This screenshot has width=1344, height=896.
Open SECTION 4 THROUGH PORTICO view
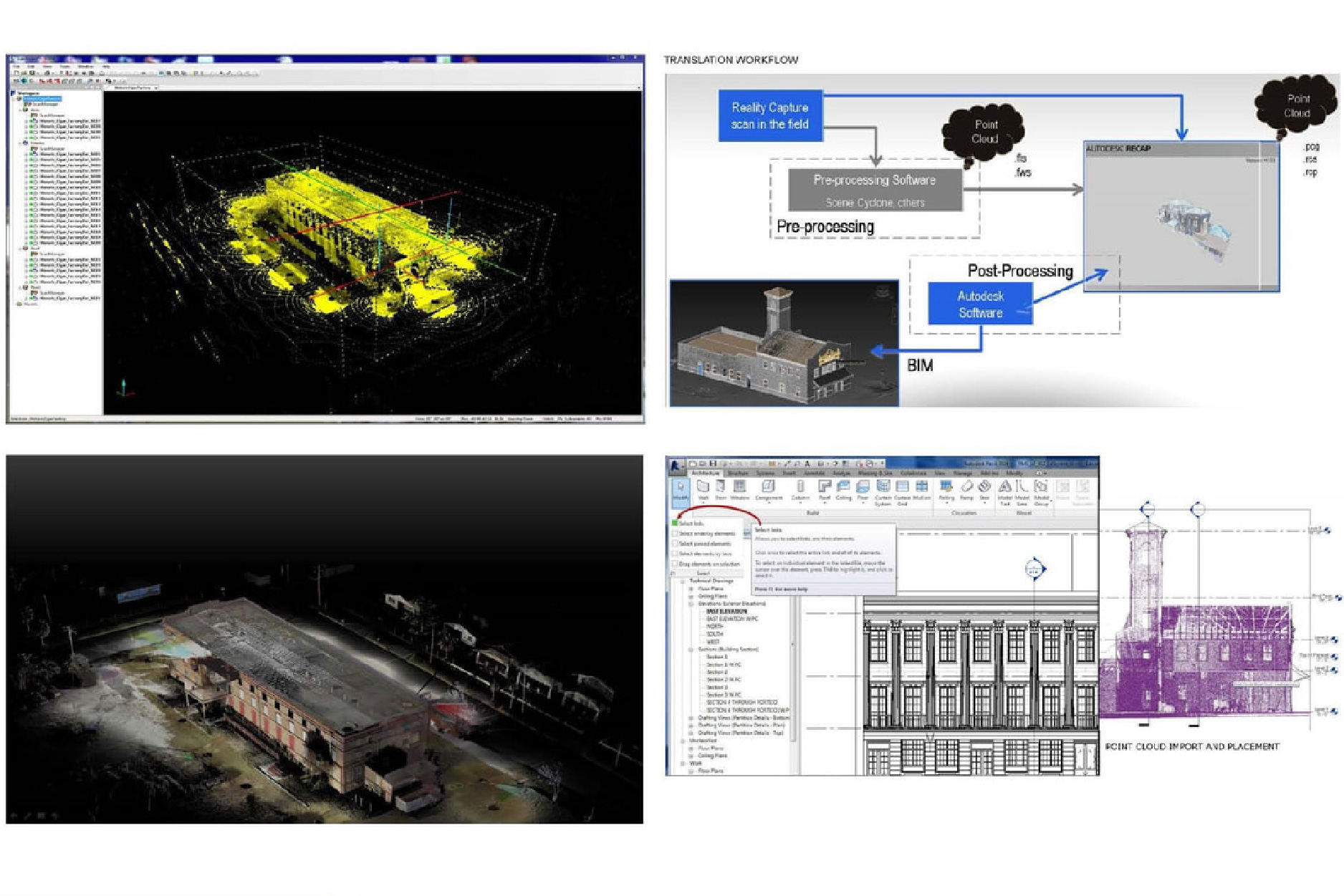(x=741, y=703)
